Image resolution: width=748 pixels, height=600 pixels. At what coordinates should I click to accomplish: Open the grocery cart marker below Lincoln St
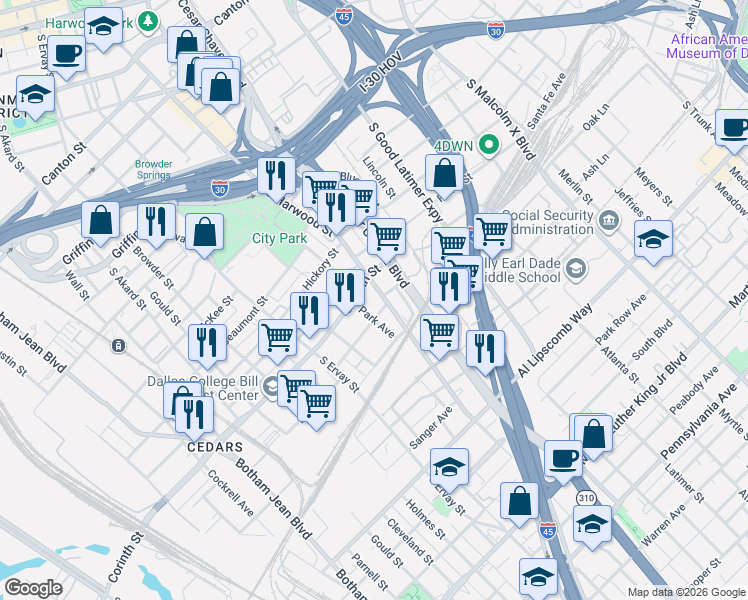pyautogui.click(x=387, y=240)
